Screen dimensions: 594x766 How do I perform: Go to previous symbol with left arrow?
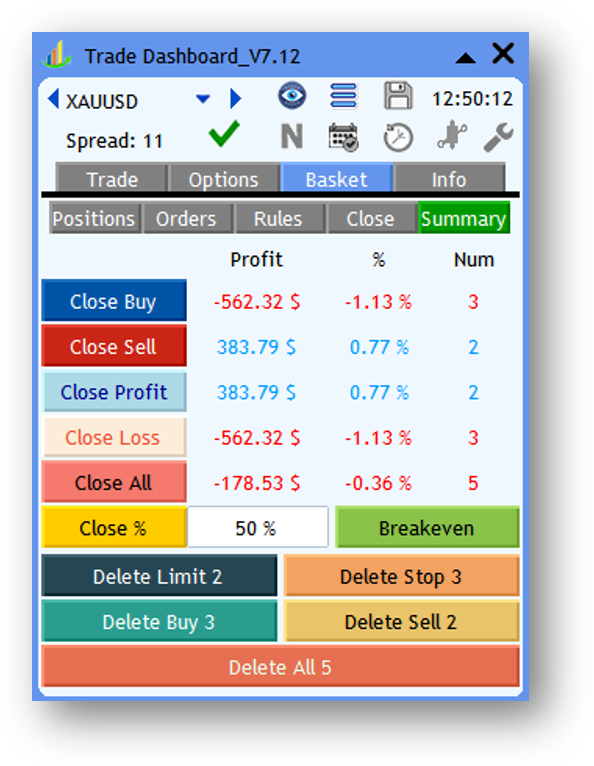[x=53, y=99]
